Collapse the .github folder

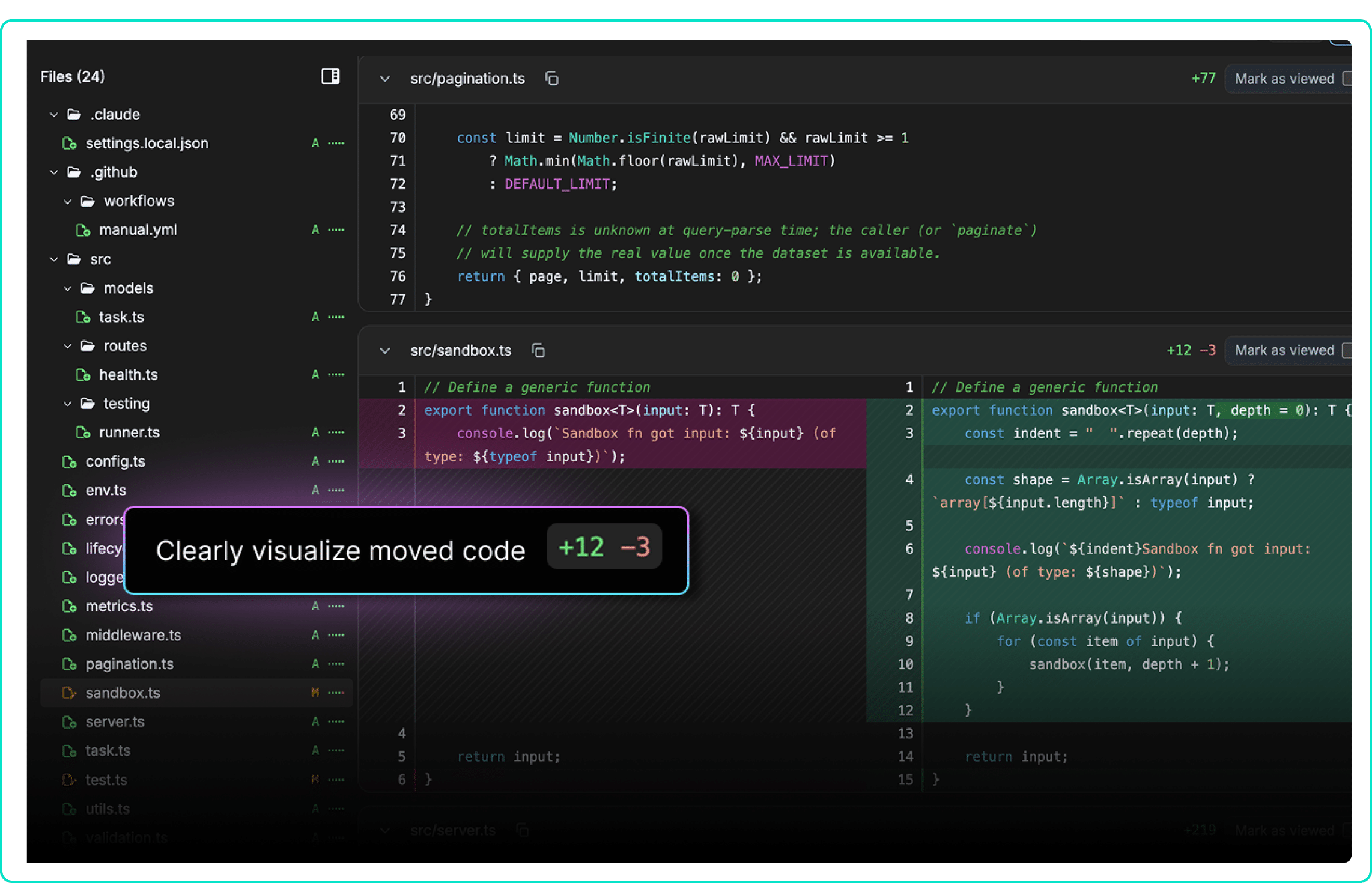pos(54,172)
